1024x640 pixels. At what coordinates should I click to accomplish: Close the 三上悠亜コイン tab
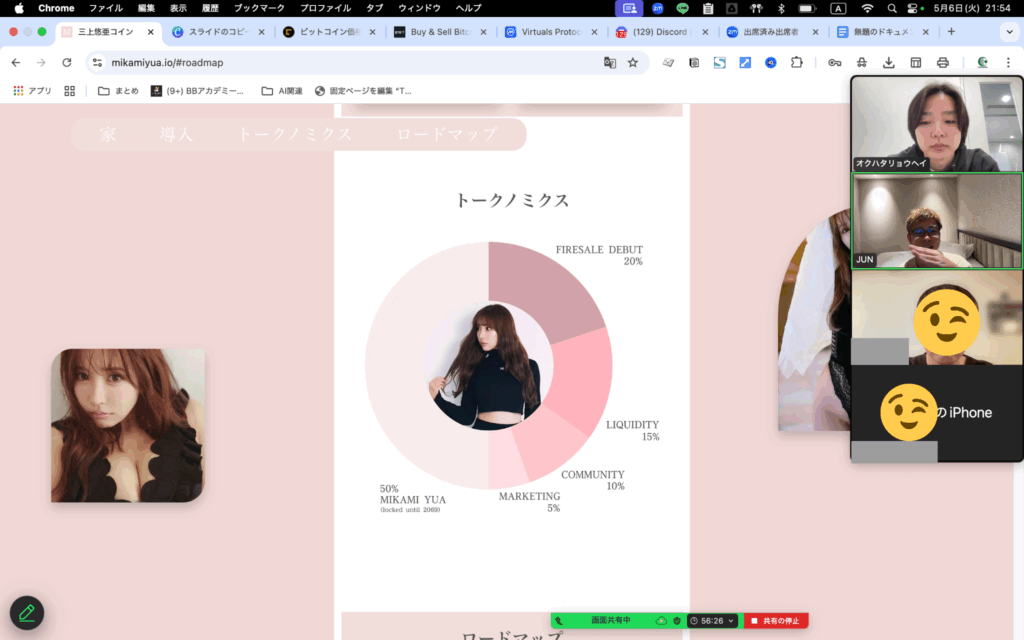[151, 31]
